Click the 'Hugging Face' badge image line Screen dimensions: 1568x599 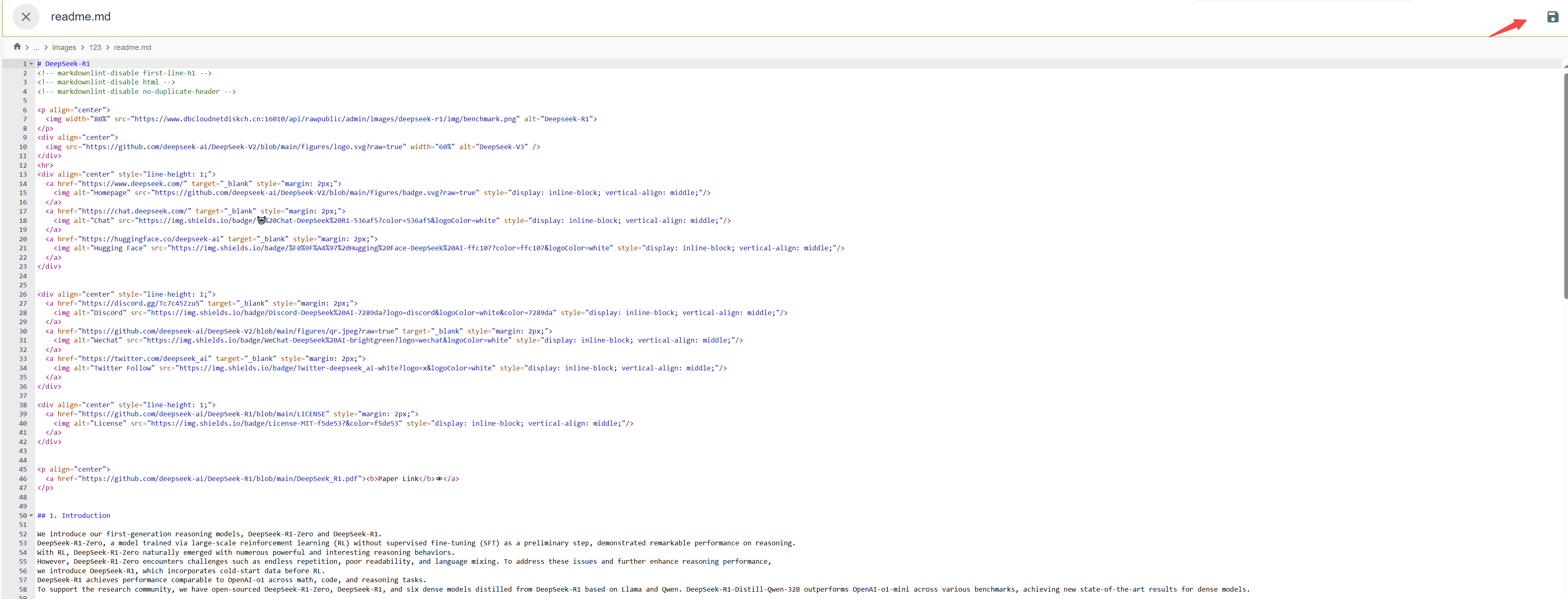[449, 248]
